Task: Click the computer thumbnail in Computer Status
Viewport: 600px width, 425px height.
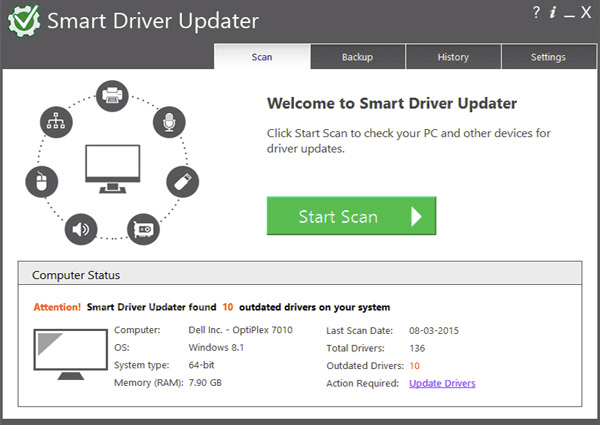Action: [70, 354]
